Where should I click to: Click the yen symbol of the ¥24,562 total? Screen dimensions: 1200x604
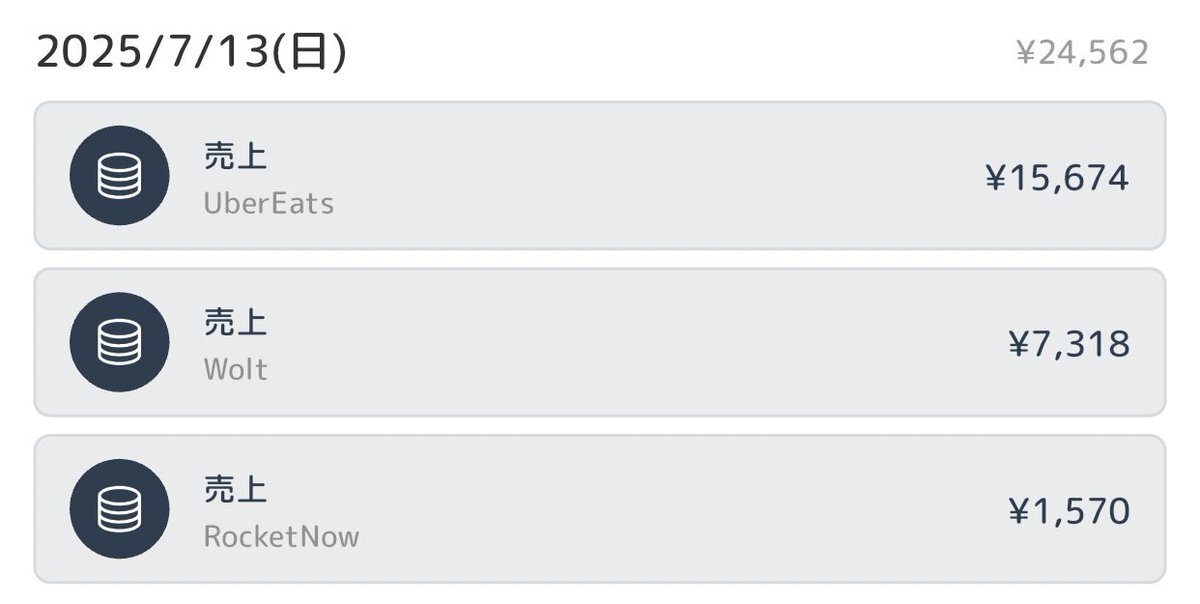point(1025,53)
